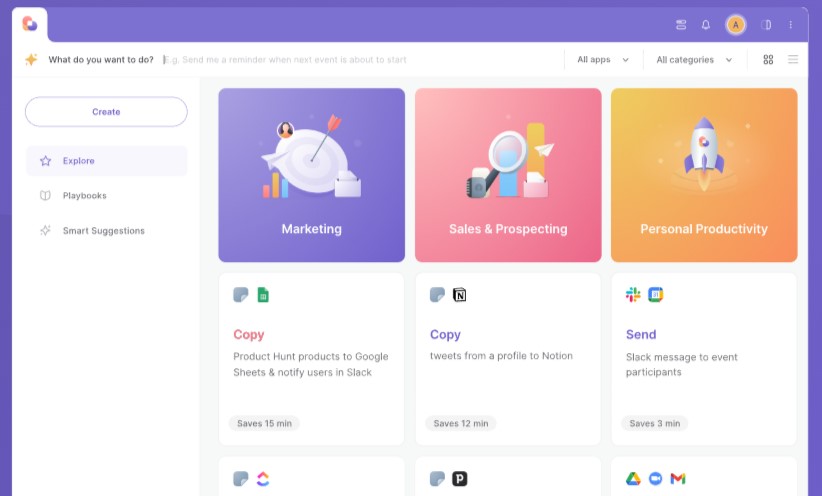This screenshot has height=496, width=822.
Task: Click the Notion icon on tweets card
Action: point(460,295)
